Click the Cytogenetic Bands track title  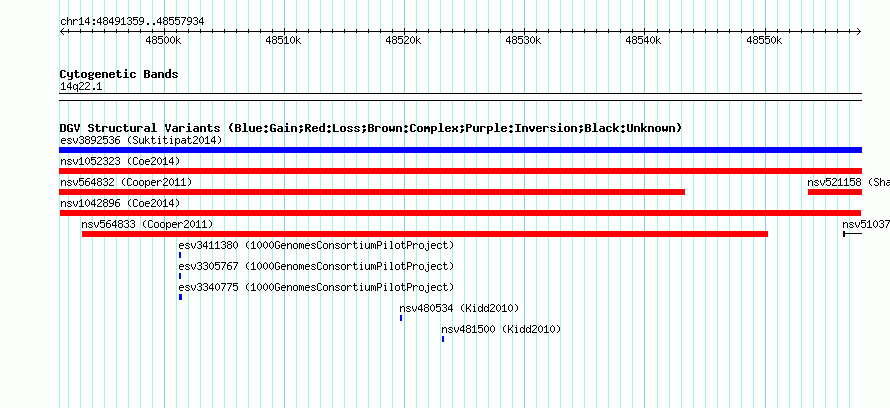tap(119, 74)
